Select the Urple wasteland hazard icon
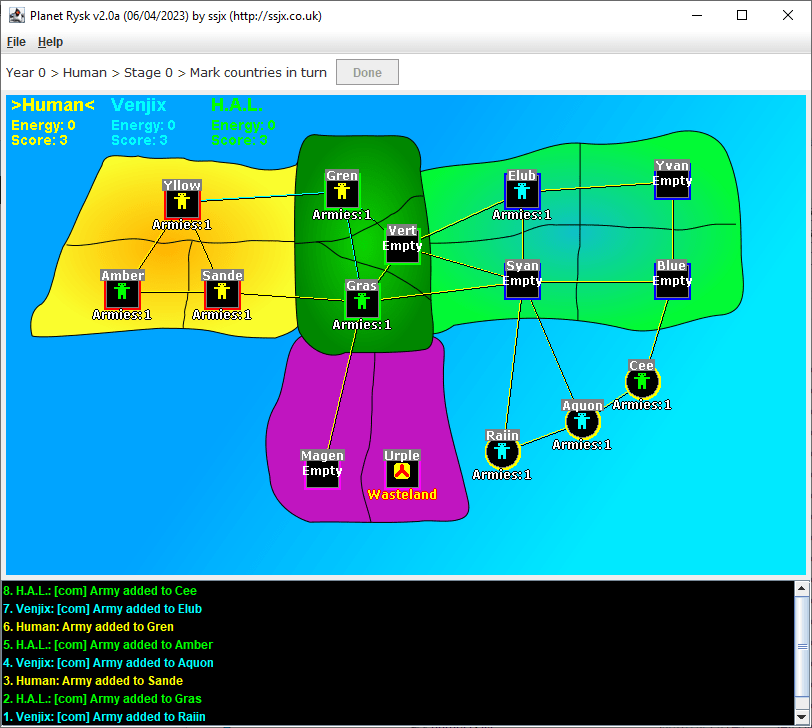Screen dimensions: 812x728 pos(402,472)
